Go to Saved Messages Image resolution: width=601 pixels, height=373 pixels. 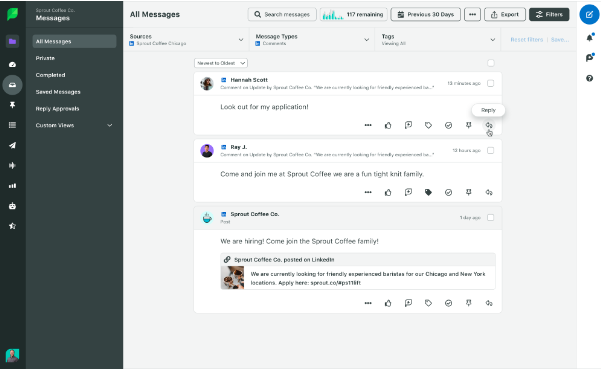pos(58,92)
